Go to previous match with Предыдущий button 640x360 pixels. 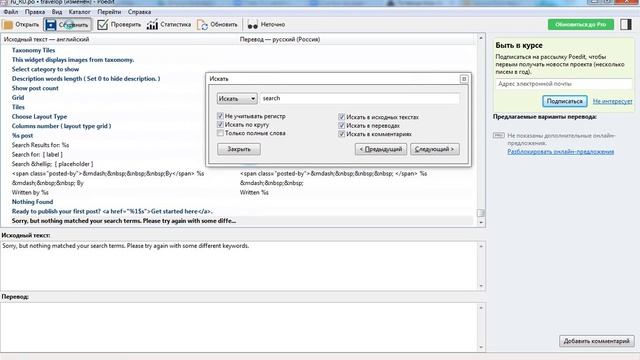pyautogui.click(x=381, y=149)
